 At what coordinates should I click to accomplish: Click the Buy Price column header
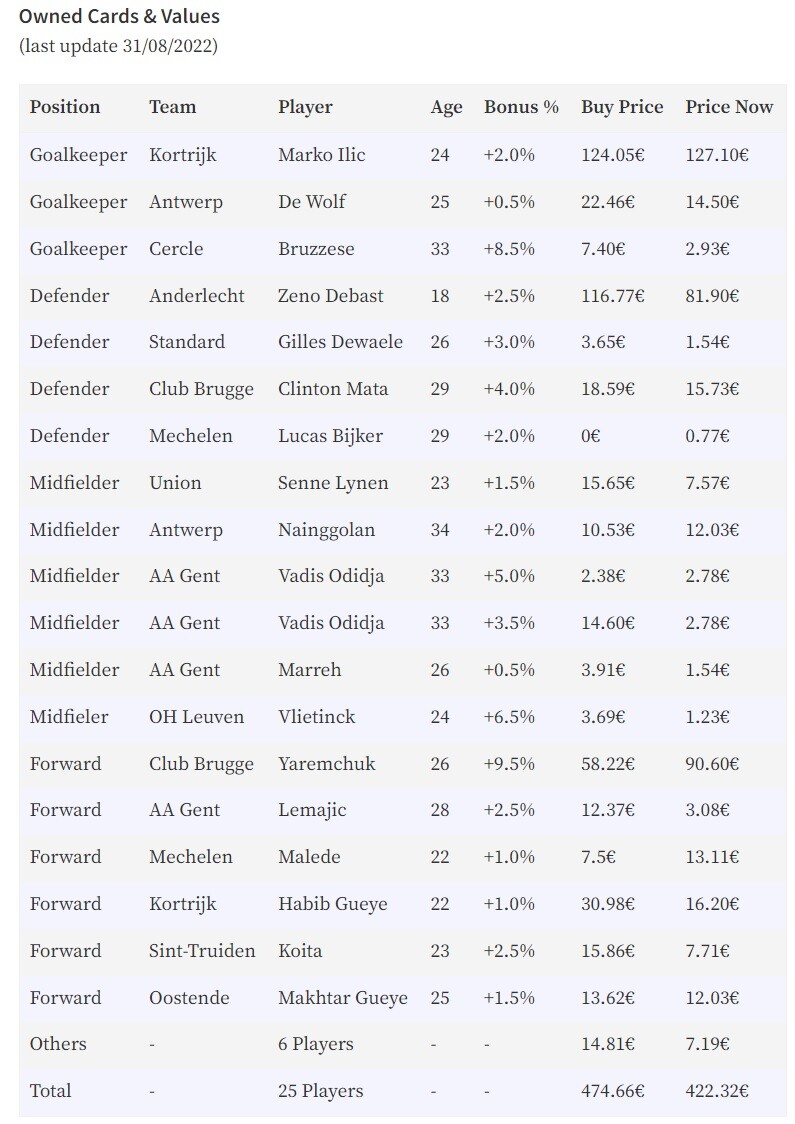tap(622, 108)
